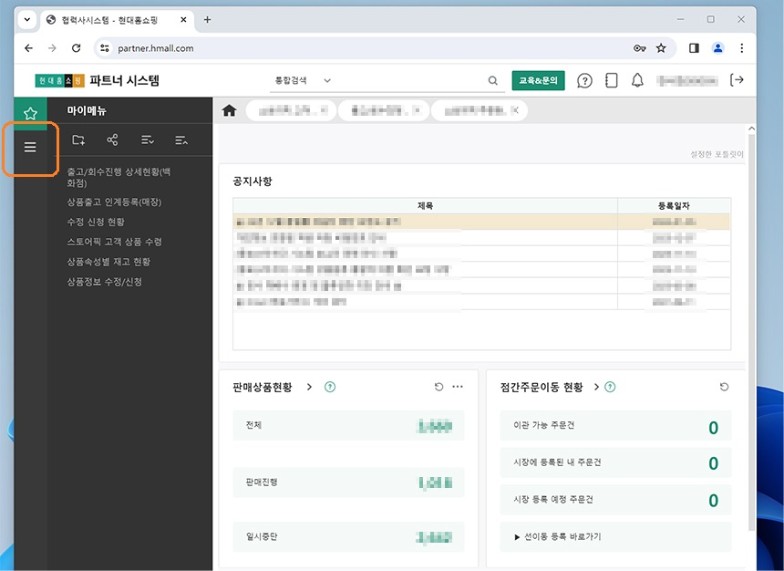Click the search input field

[x=408, y=80]
